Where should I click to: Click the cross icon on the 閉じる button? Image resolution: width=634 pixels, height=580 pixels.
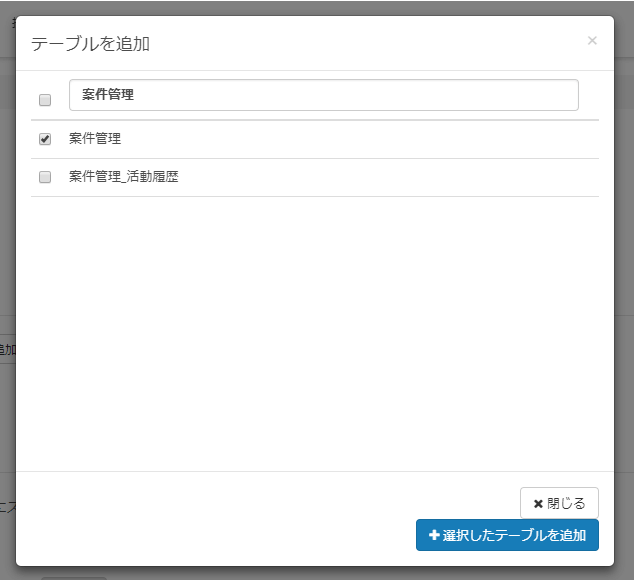(x=538, y=503)
